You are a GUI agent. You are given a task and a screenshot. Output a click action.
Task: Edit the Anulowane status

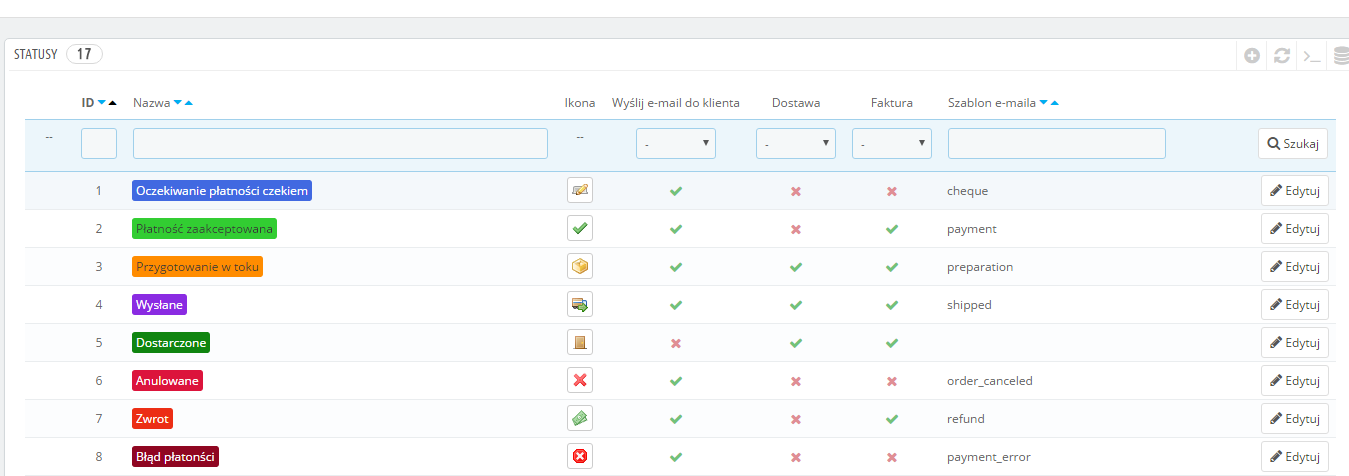point(1294,381)
